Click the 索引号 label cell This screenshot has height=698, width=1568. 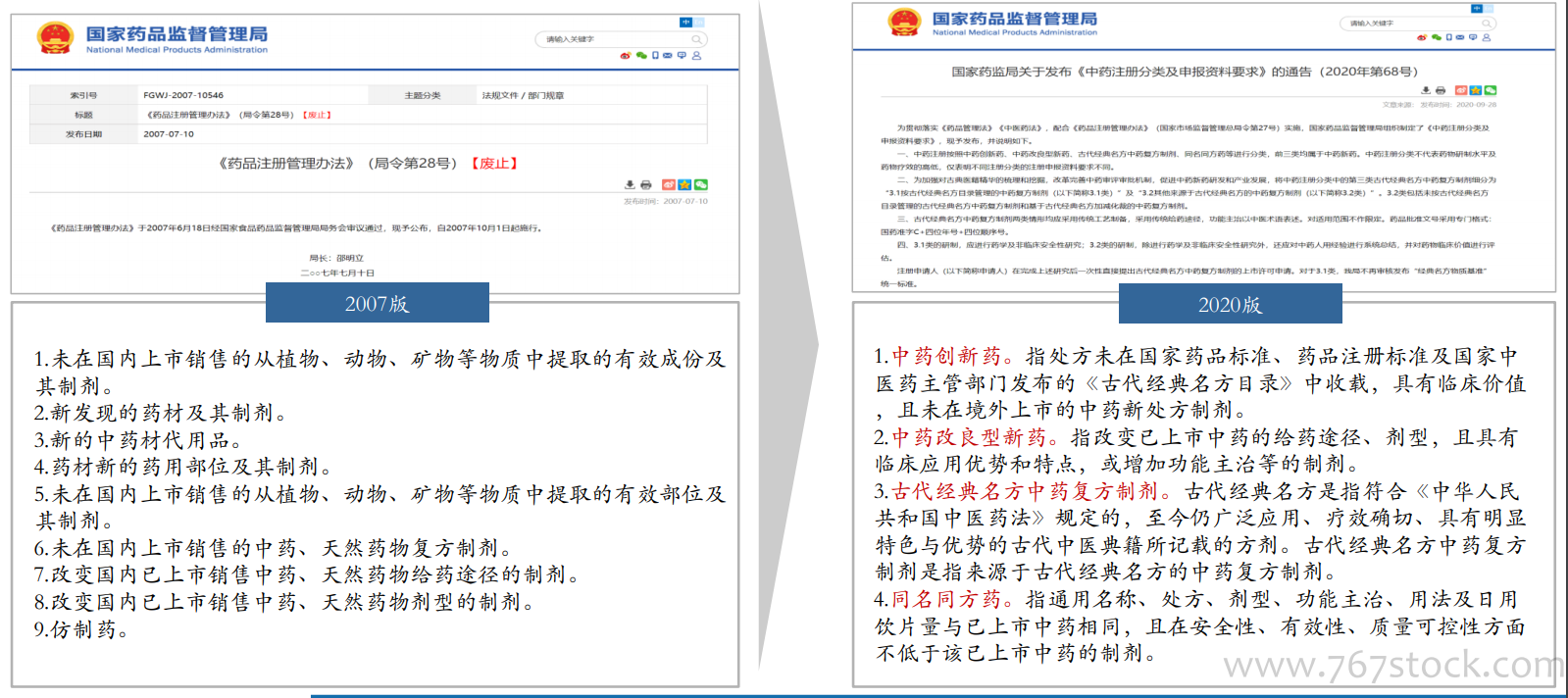tap(83, 95)
